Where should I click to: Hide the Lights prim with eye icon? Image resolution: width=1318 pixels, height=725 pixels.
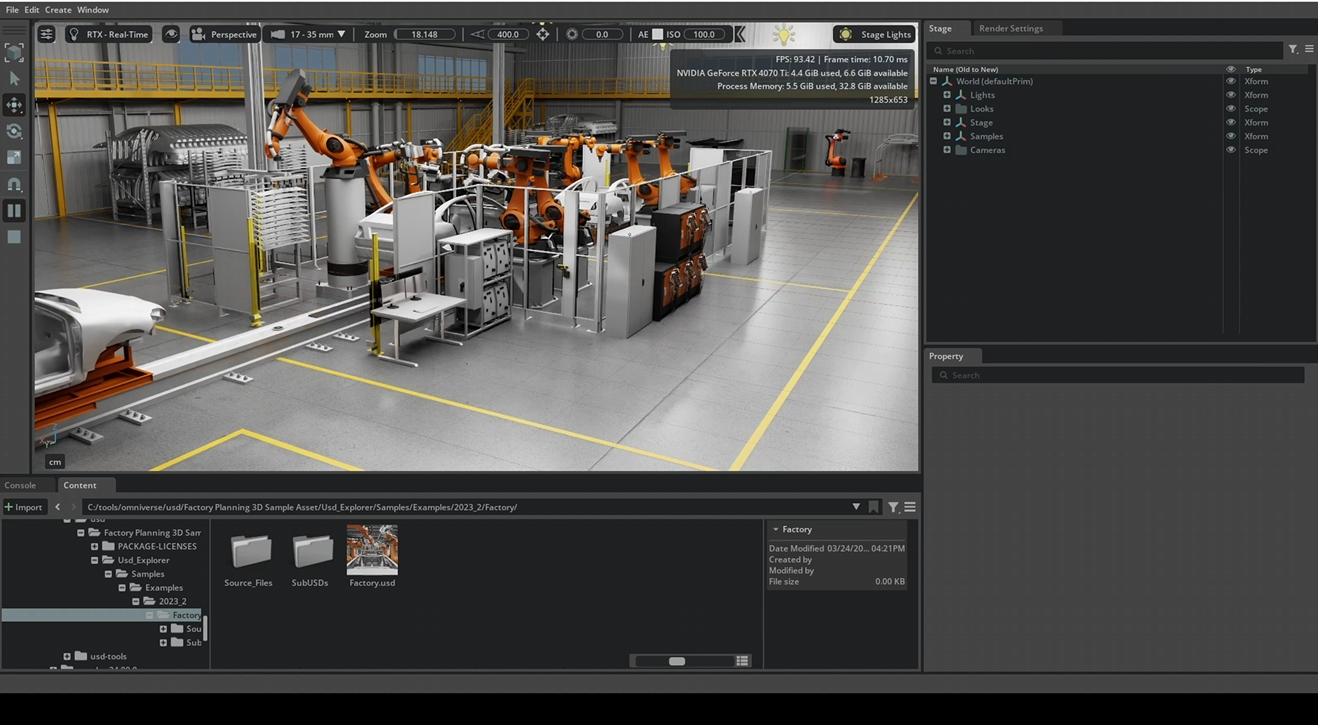pos(1230,95)
